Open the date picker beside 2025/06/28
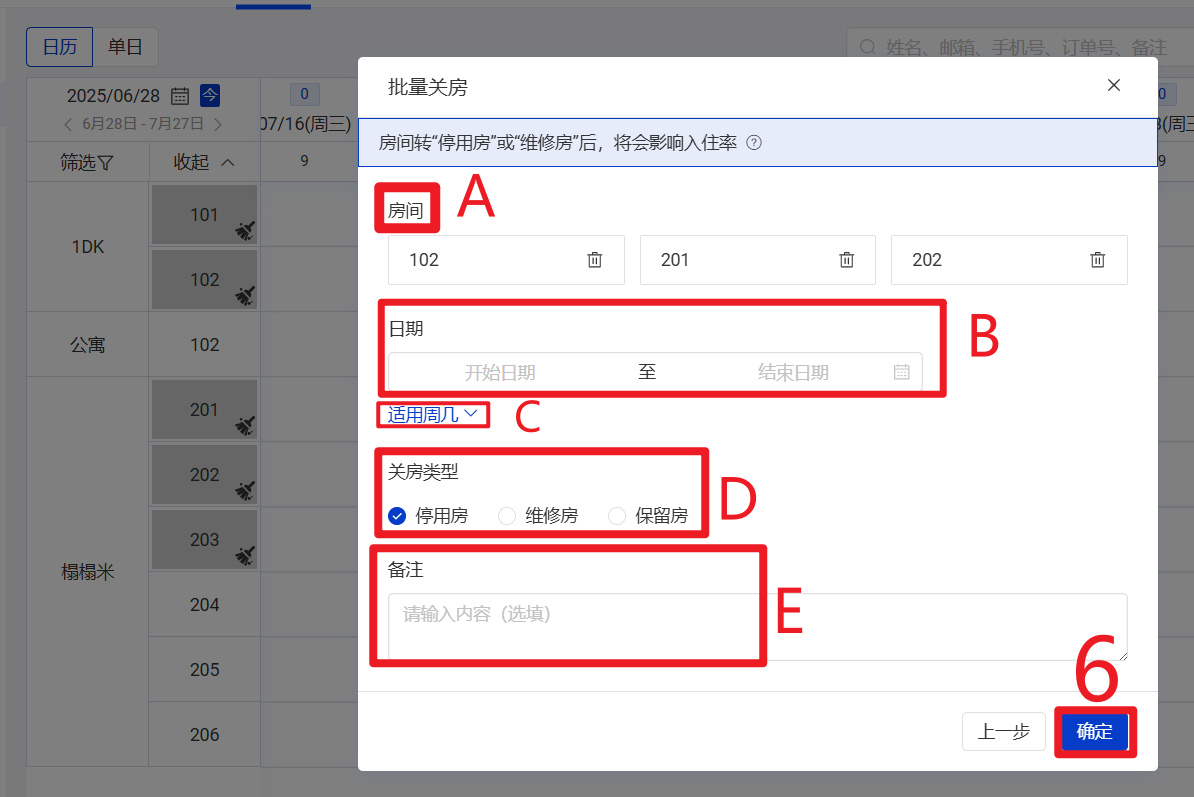Screen dimensions: 1194x797 coord(180,96)
